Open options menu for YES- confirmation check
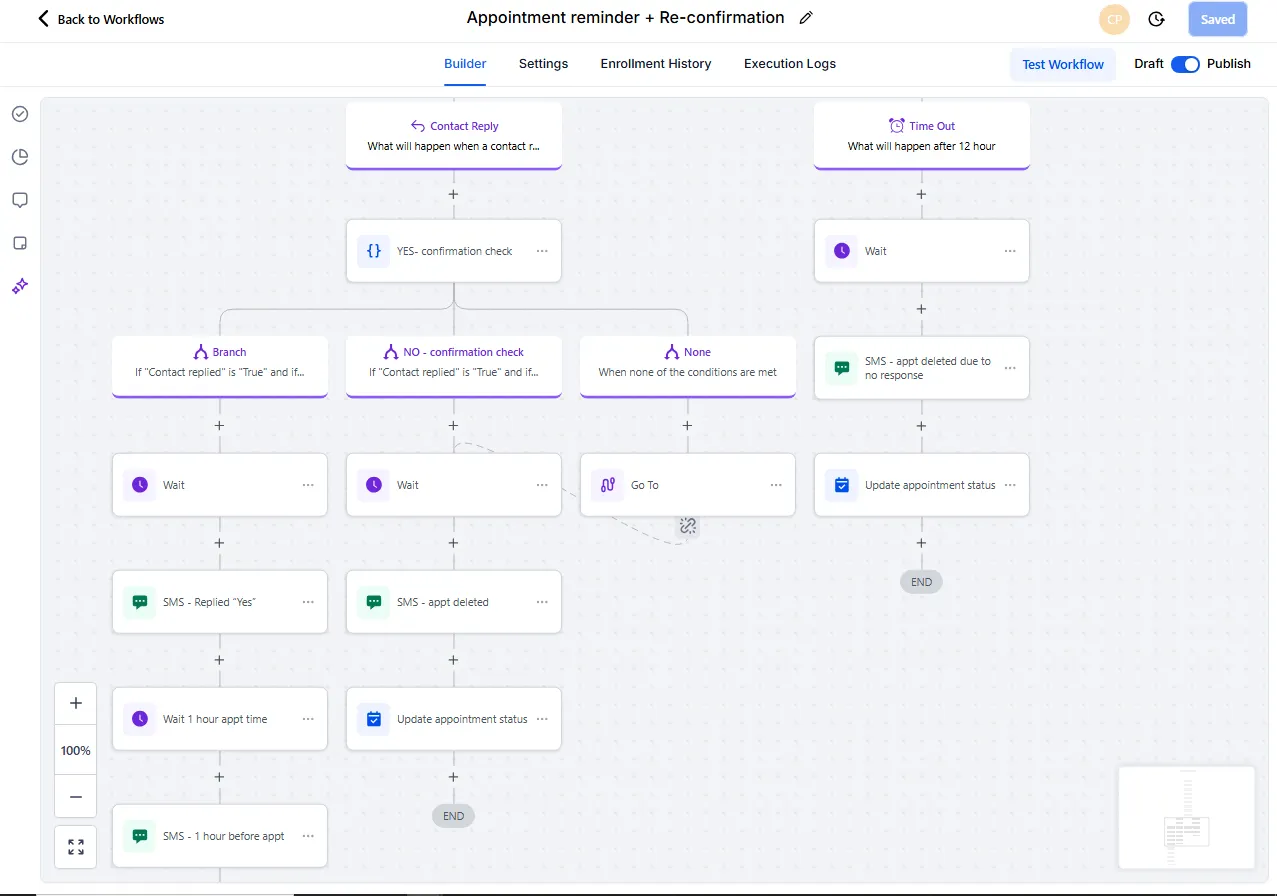Viewport: 1277px width, 896px height. point(542,251)
